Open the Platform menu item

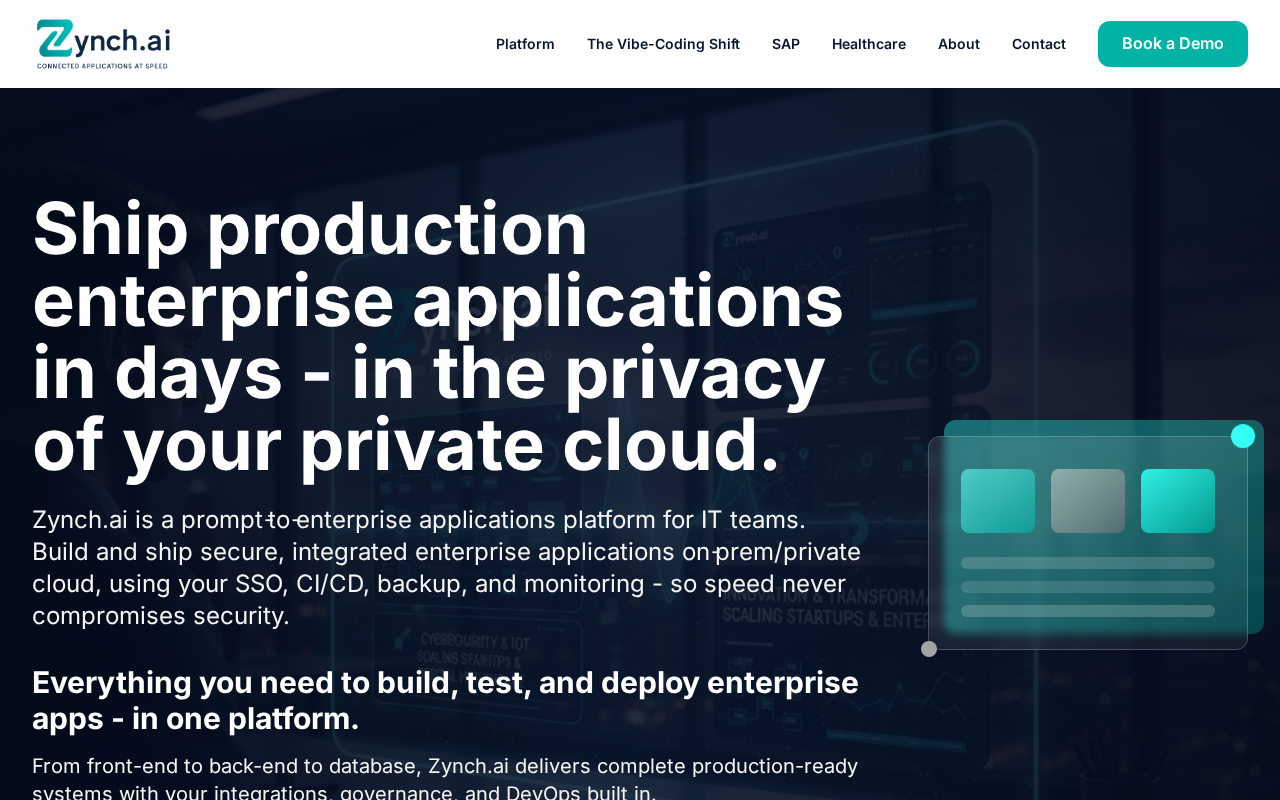525,44
